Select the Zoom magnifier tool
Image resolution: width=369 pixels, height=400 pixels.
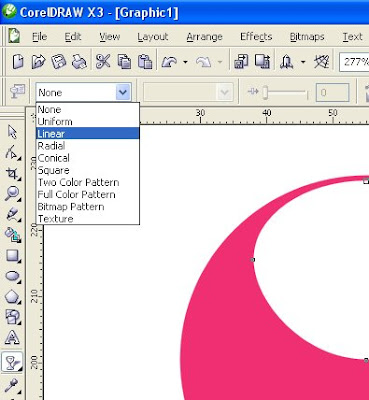click(x=12, y=194)
